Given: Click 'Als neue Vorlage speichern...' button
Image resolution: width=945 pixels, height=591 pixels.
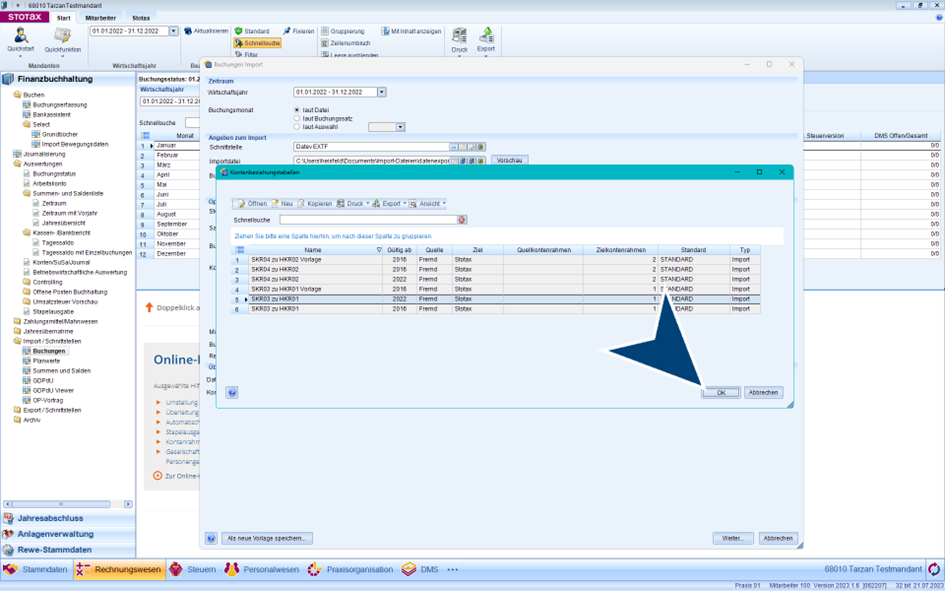Looking at the screenshot, I should 267,538.
